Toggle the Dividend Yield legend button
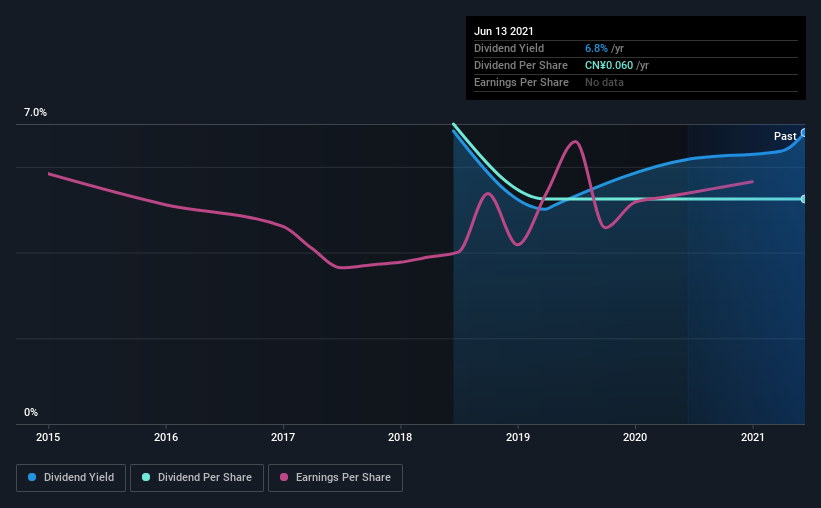This screenshot has width=821, height=508. point(71,478)
